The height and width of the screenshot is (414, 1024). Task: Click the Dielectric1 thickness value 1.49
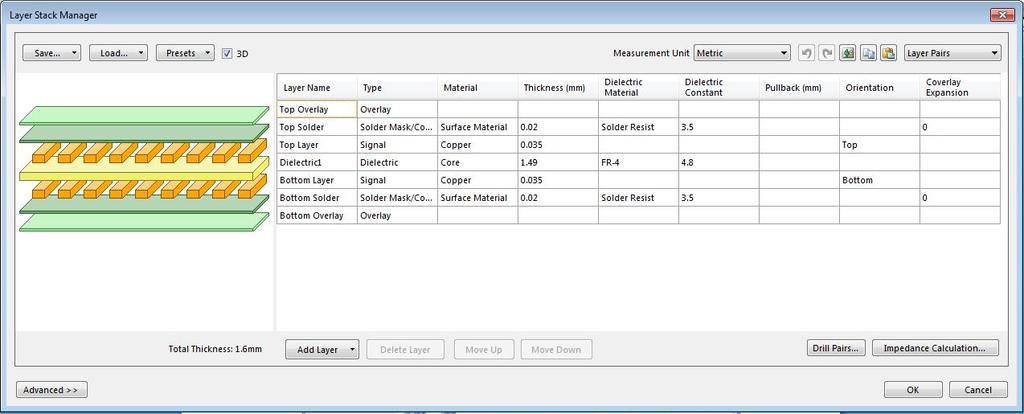click(x=558, y=162)
